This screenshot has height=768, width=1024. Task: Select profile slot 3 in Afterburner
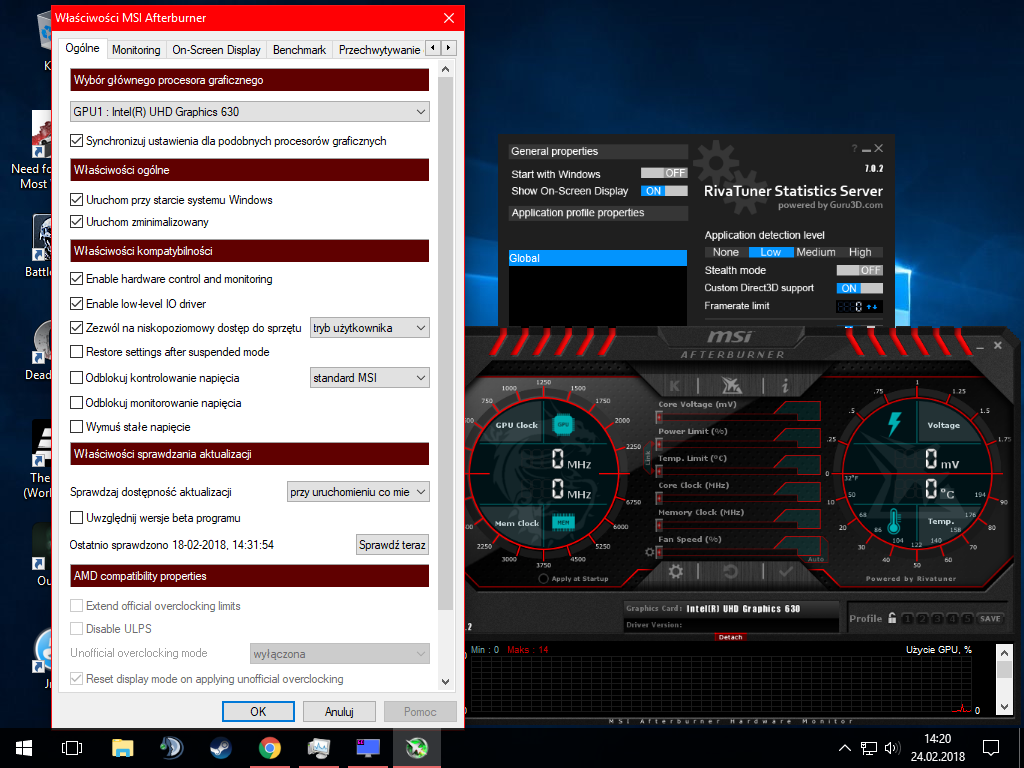click(x=937, y=618)
